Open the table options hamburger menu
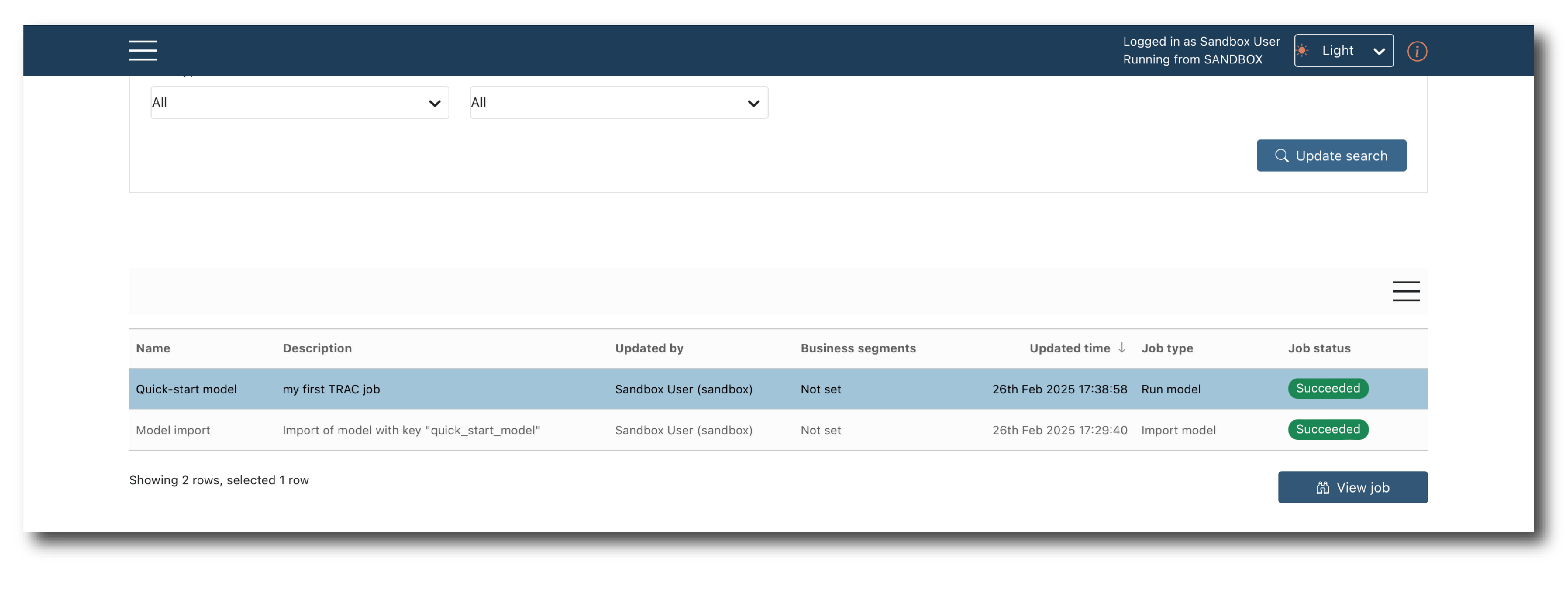The height and width of the screenshot is (595, 1568). tap(1405, 291)
